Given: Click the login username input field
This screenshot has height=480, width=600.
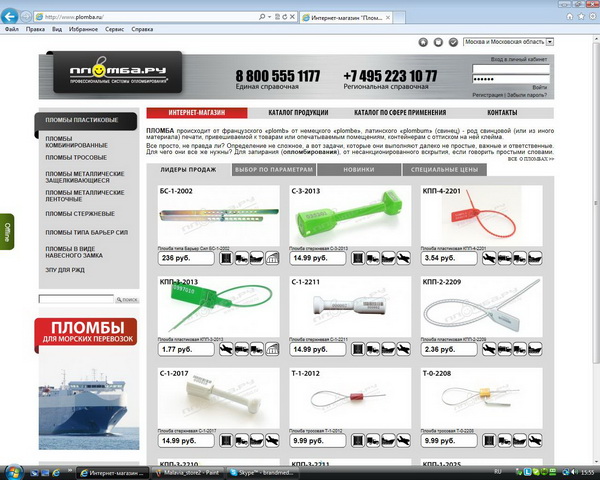Looking at the screenshot, I should coord(511,69).
